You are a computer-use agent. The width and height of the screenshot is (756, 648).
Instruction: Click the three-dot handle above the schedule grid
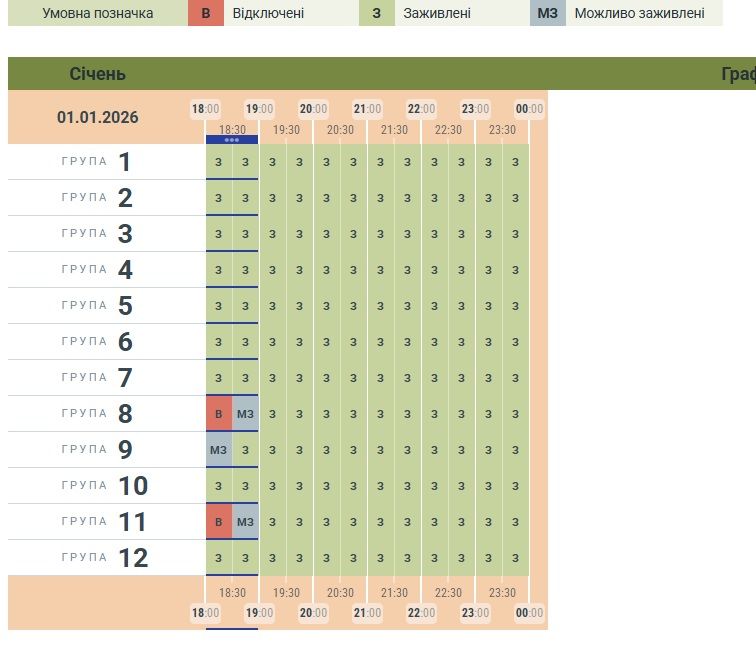pyautogui.click(x=232, y=140)
